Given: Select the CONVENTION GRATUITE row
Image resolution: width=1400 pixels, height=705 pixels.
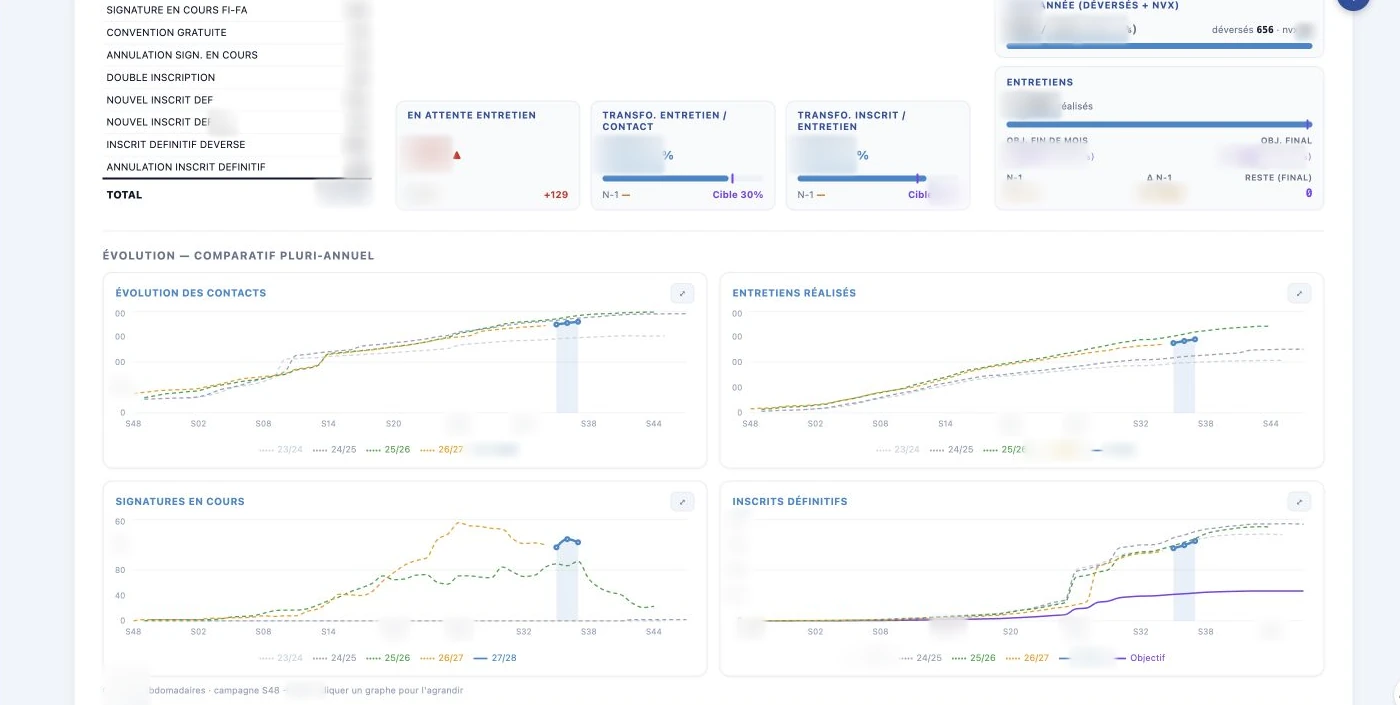Looking at the screenshot, I should click(237, 32).
